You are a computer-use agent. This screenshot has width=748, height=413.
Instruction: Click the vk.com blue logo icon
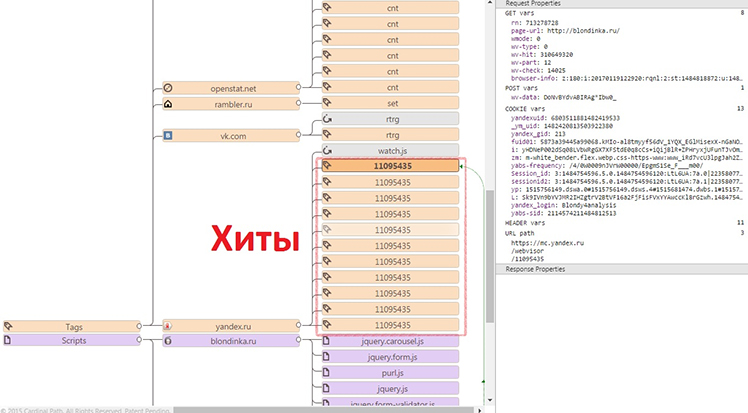coord(168,135)
